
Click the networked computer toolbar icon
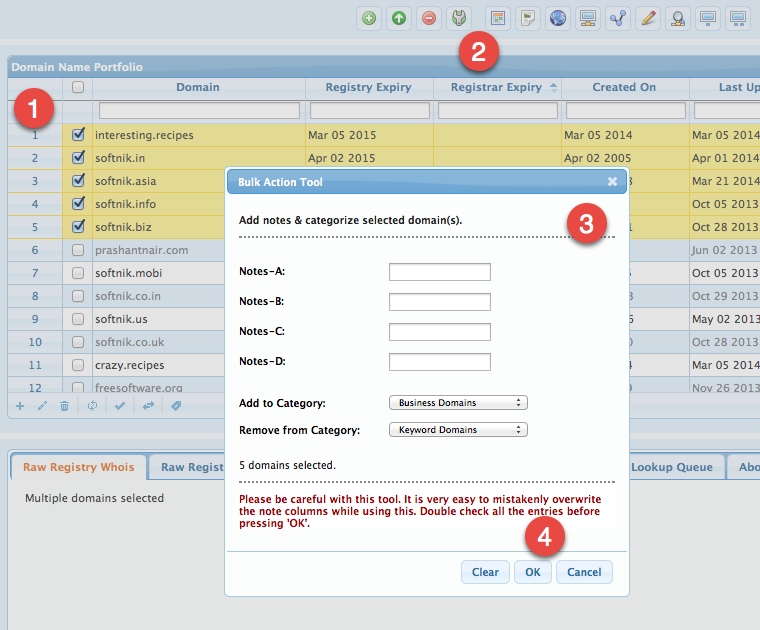tap(588, 18)
